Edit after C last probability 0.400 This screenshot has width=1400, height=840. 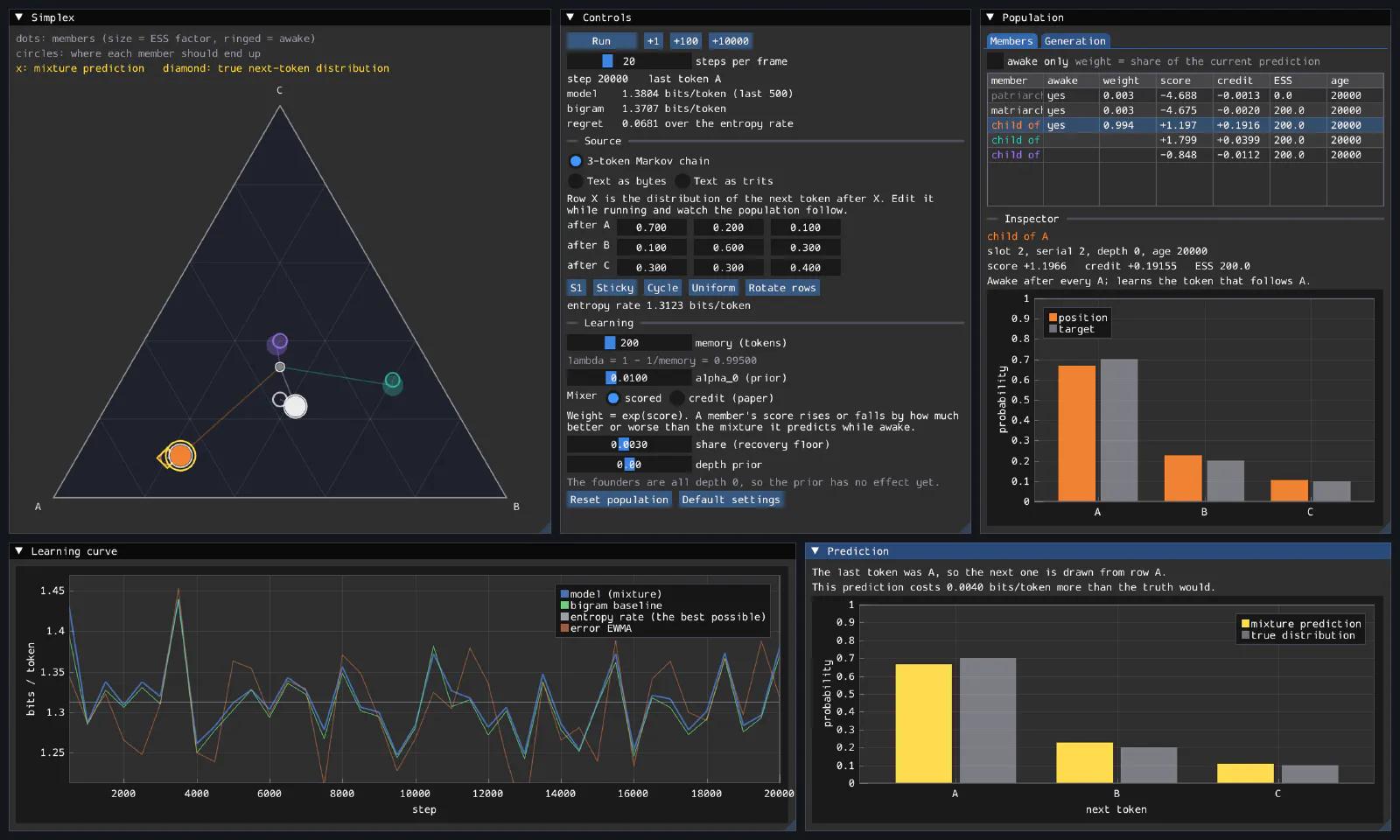[x=805, y=268]
